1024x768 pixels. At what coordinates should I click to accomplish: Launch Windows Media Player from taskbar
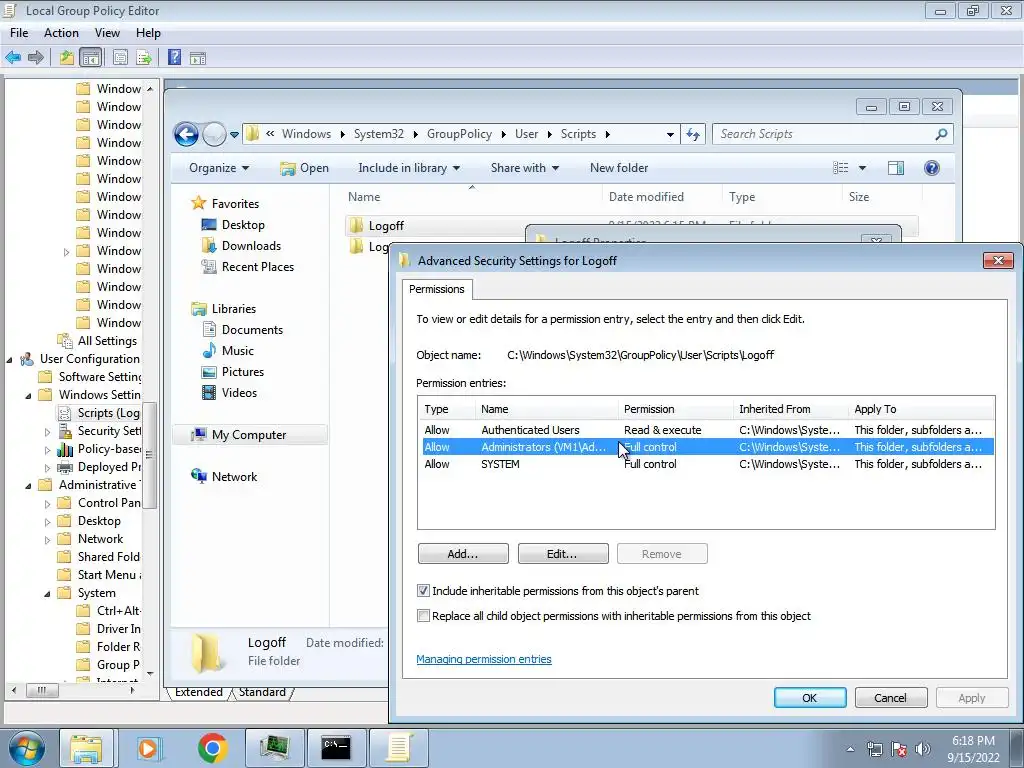pos(148,748)
